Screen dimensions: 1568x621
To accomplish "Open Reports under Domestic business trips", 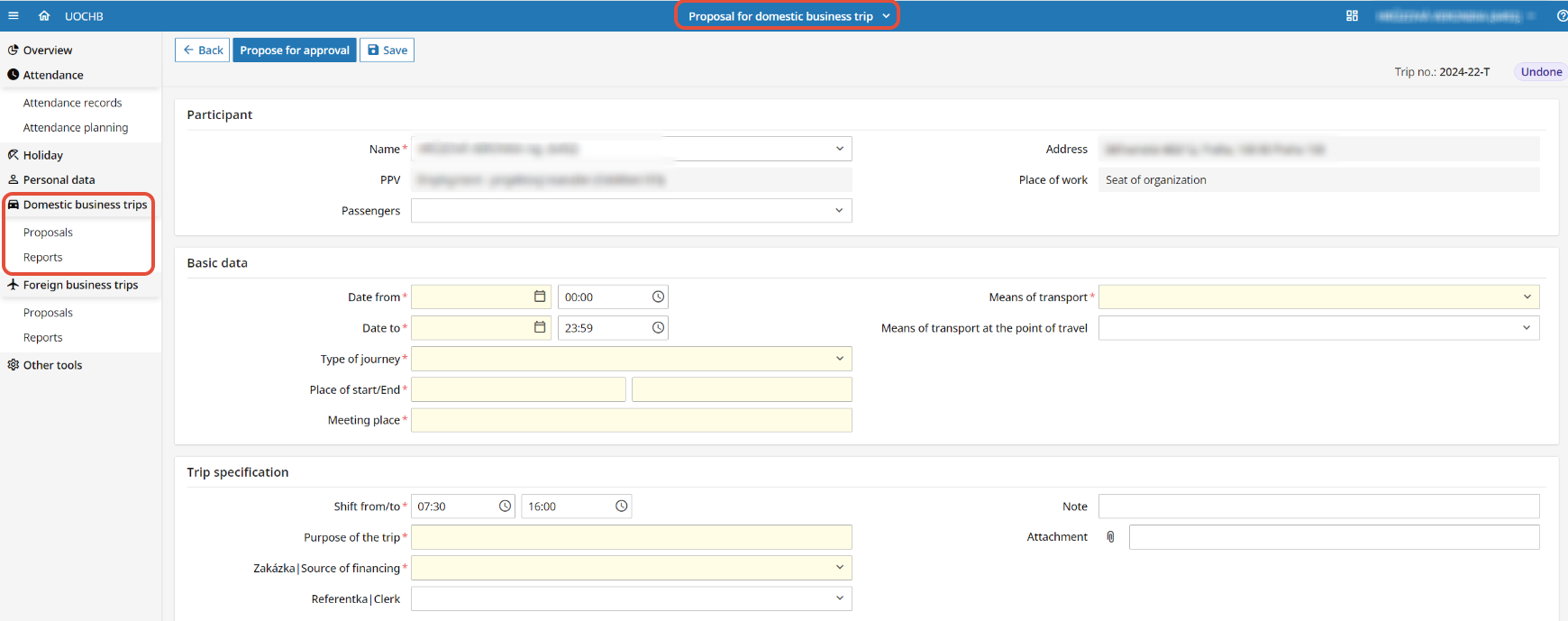I will 42,258.
